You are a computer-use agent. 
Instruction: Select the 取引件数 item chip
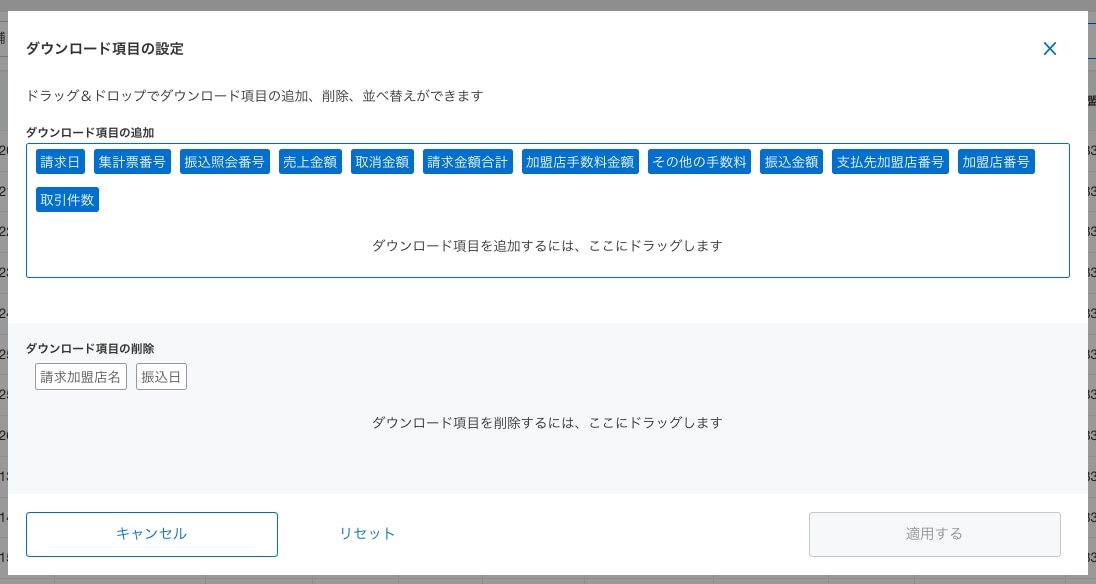point(67,199)
